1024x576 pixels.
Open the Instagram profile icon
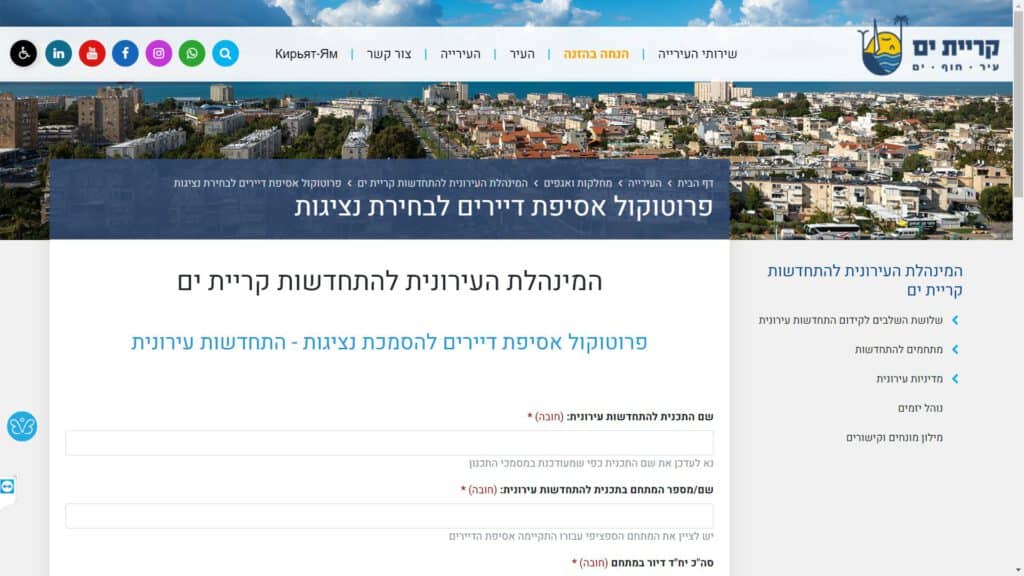(159, 53)
